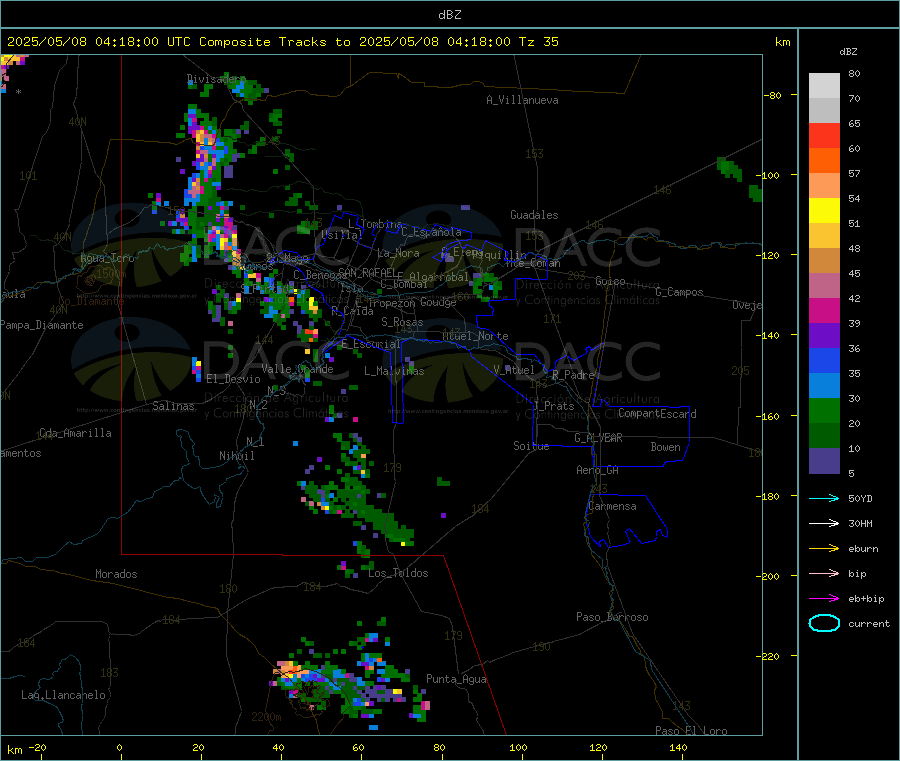The height and width of the screenshot is (761, 900).
Task: Select the yellow 51 dBZ color swatch
Action: pos(824,211)
